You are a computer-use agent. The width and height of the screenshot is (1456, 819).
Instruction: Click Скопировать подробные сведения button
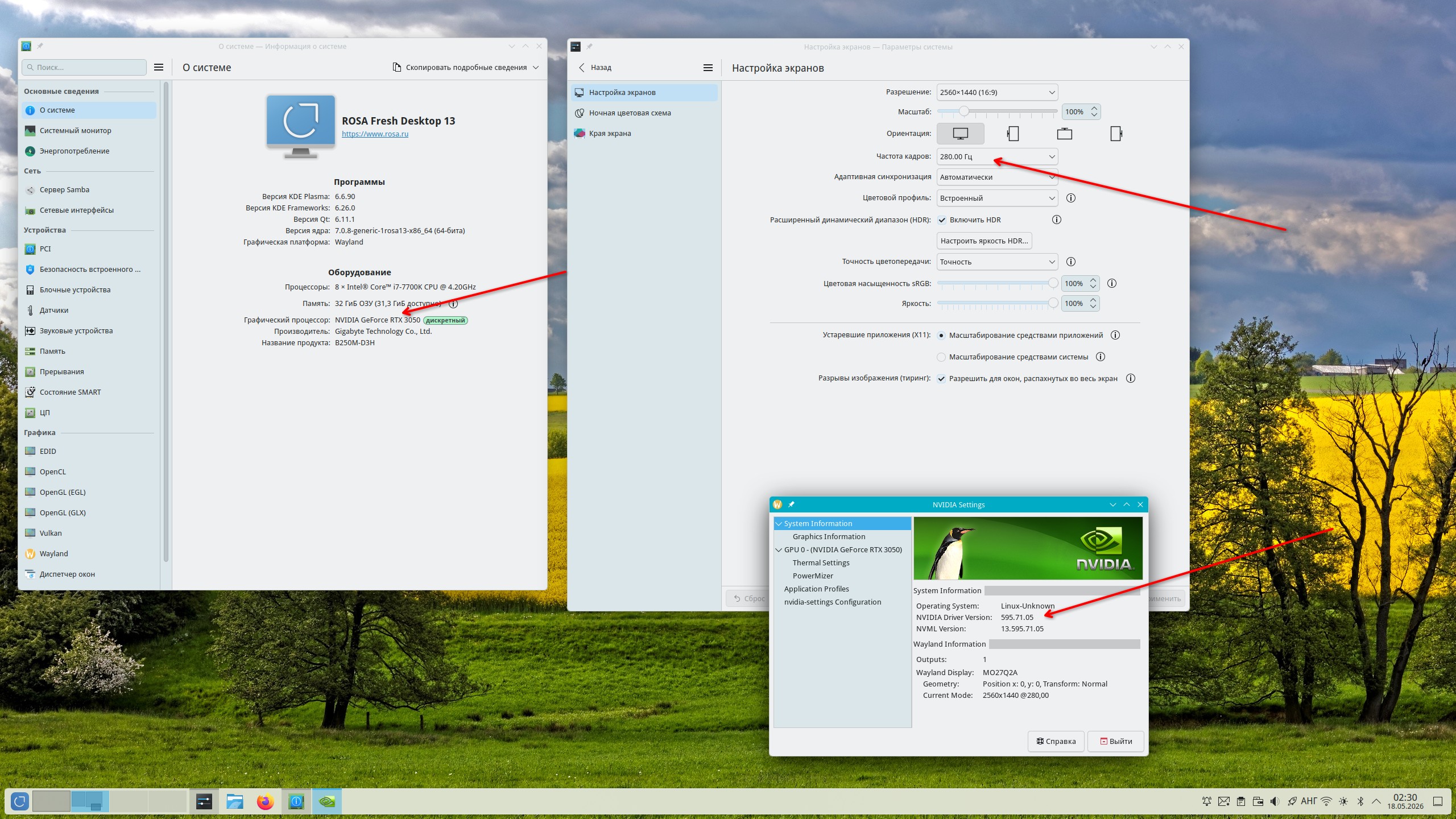[x=460, y=68]
